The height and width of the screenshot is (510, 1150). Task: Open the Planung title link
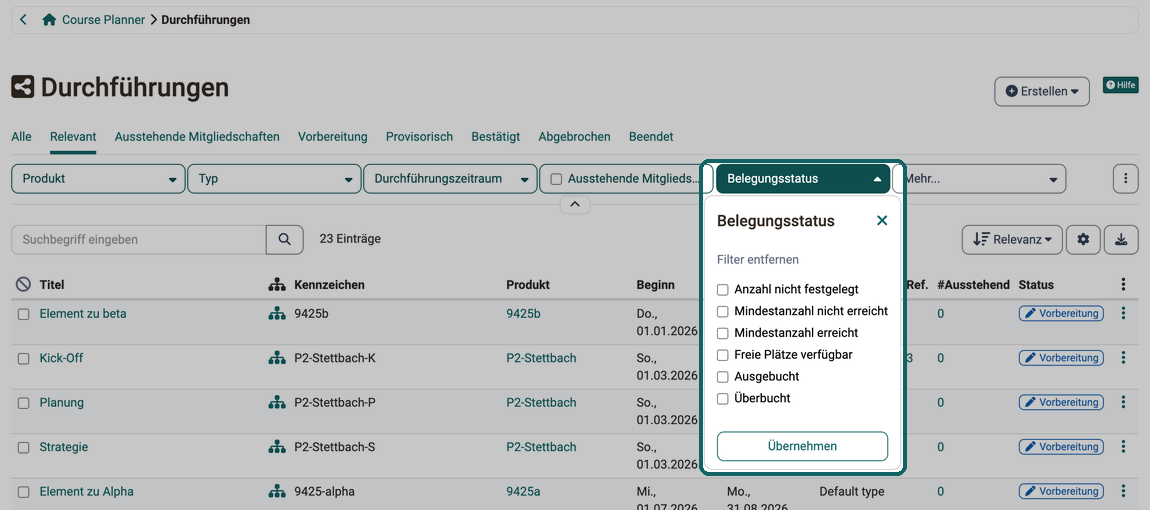coord(62,402)
